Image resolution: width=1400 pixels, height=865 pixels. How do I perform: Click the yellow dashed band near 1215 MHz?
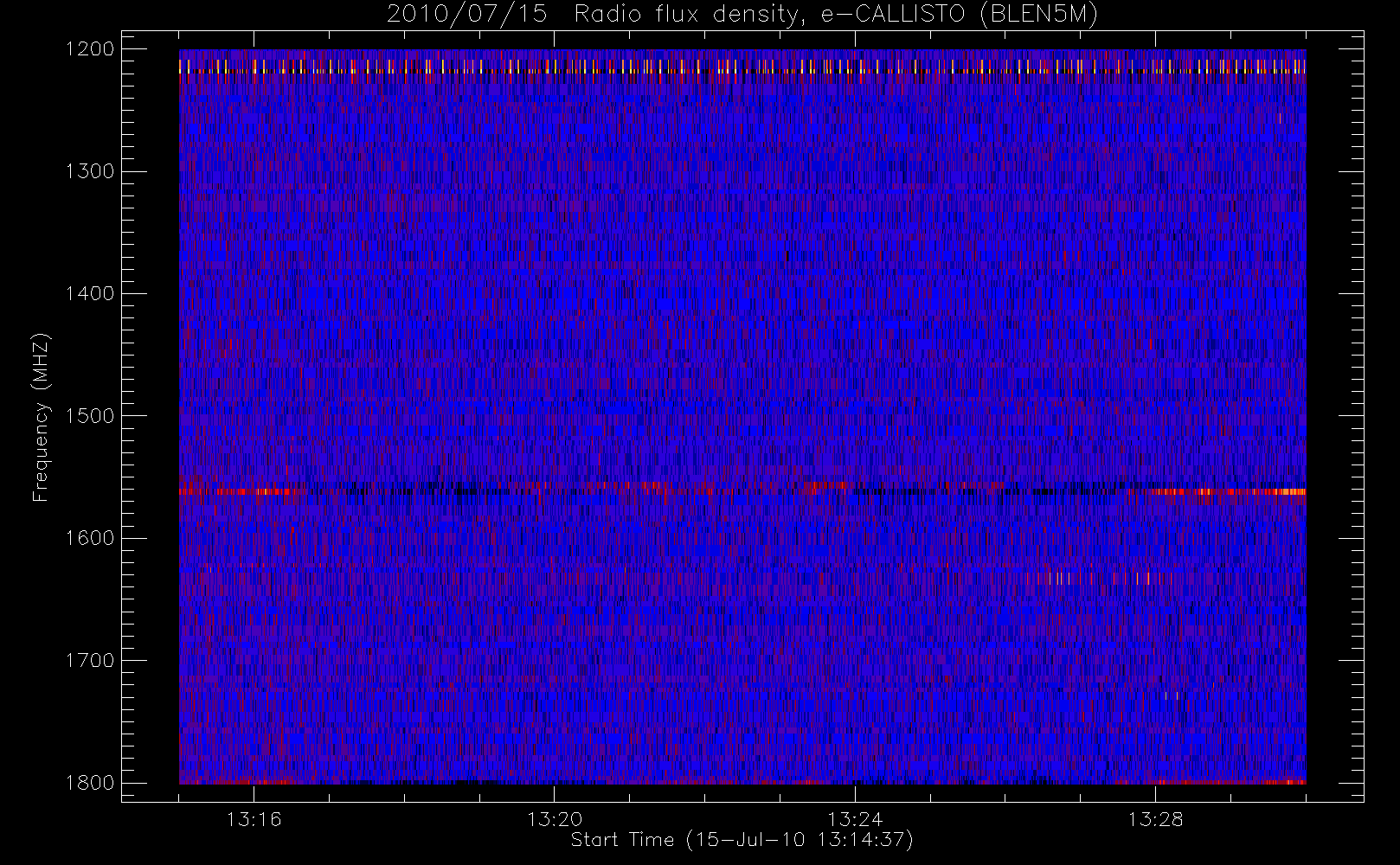tap(742, 67)
